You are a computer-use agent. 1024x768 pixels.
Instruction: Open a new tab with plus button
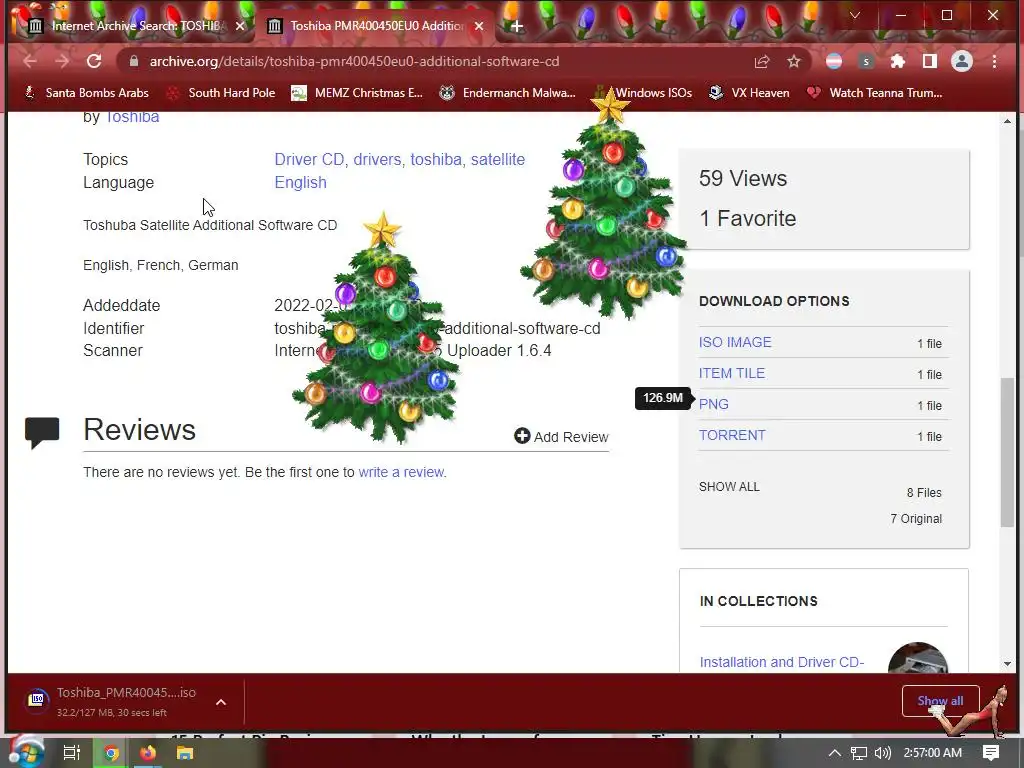[517, 26]
